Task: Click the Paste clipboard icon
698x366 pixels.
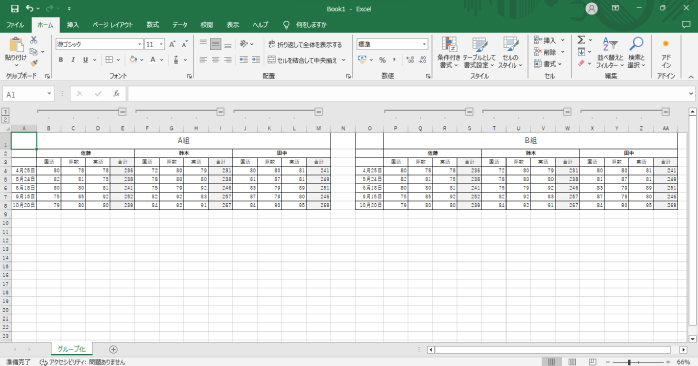Action: [x=16, y=45]
